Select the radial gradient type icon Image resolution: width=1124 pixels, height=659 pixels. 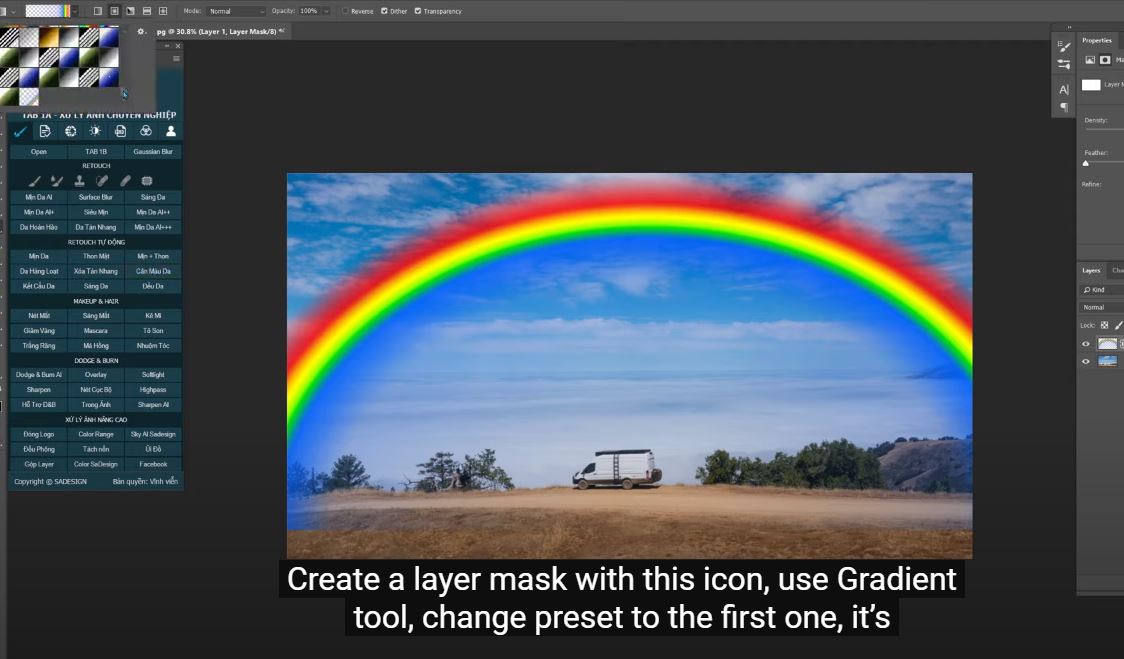[114, 11]
